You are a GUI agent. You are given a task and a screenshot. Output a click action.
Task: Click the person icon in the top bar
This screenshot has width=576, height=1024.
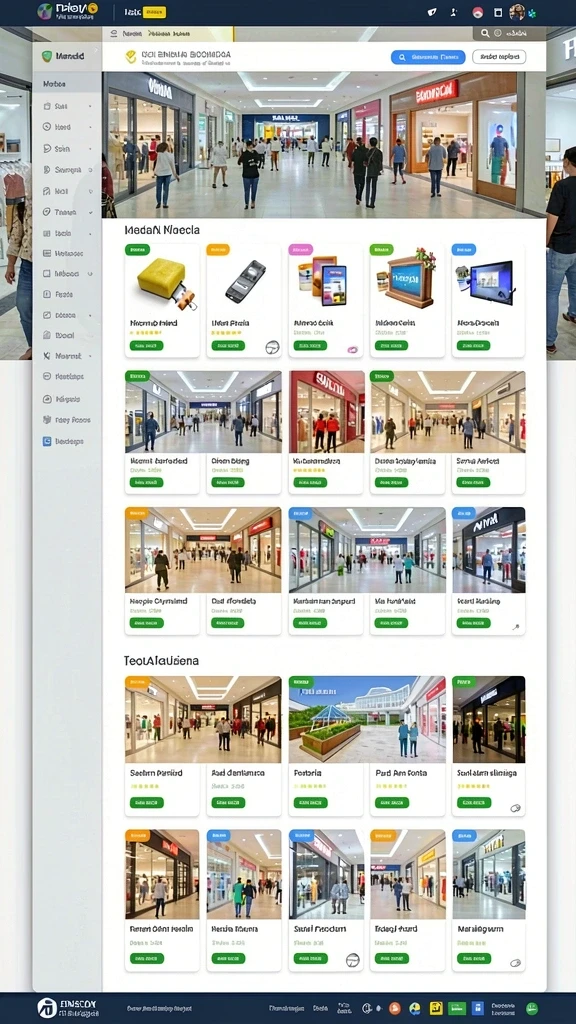(454, 12)
